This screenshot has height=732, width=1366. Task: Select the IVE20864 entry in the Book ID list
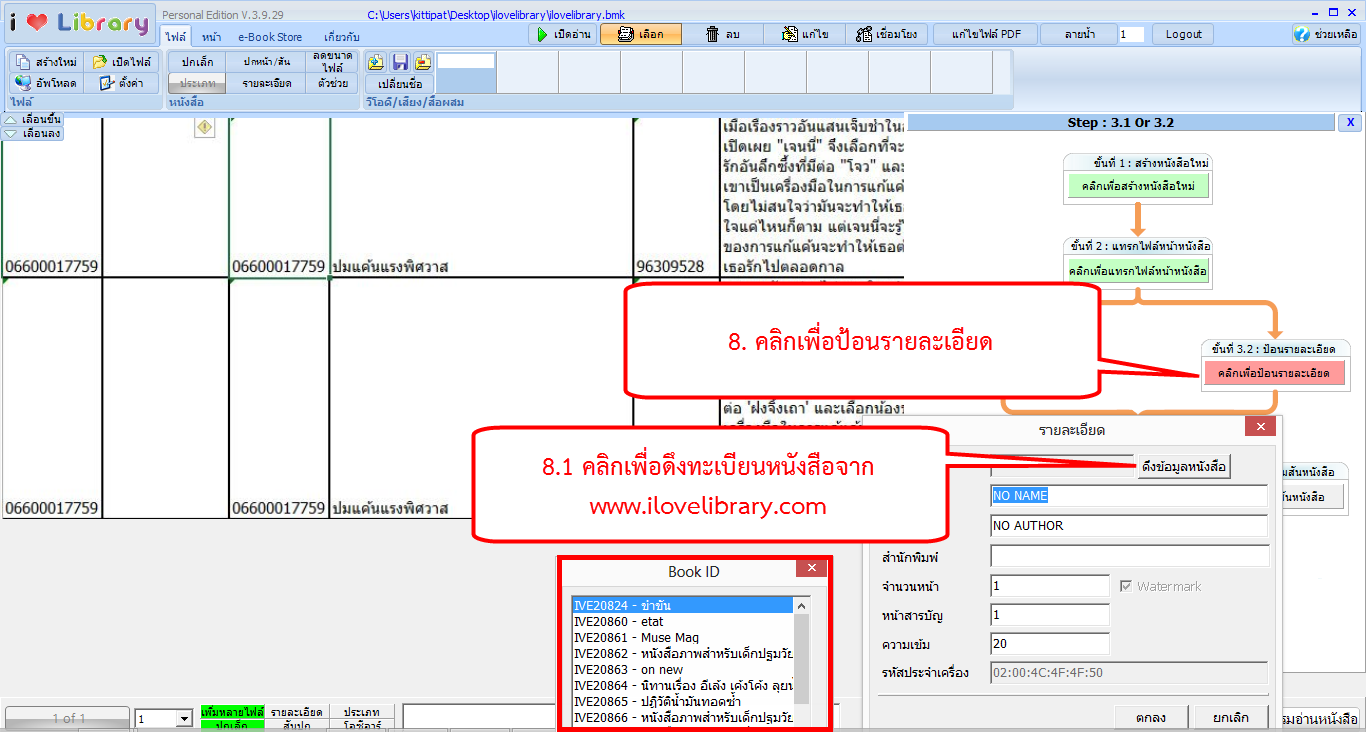tap(684, 685)
